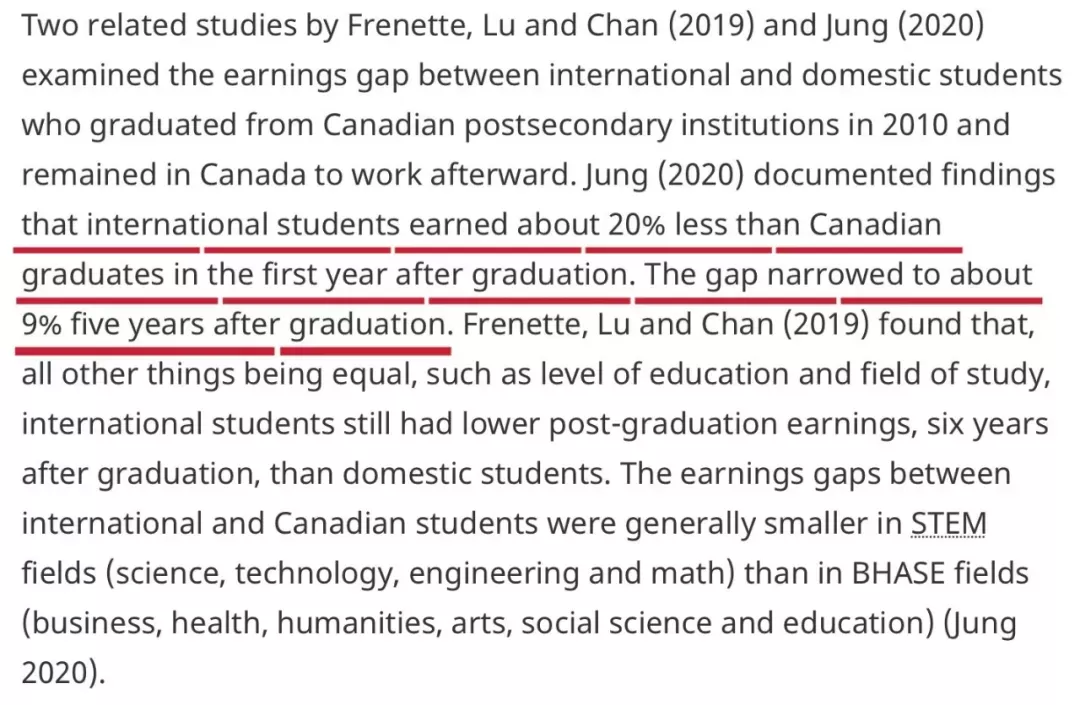Click "(science, technology, engineering and math)"
The width and height of the screenshot is (1080, 705).
420,574
